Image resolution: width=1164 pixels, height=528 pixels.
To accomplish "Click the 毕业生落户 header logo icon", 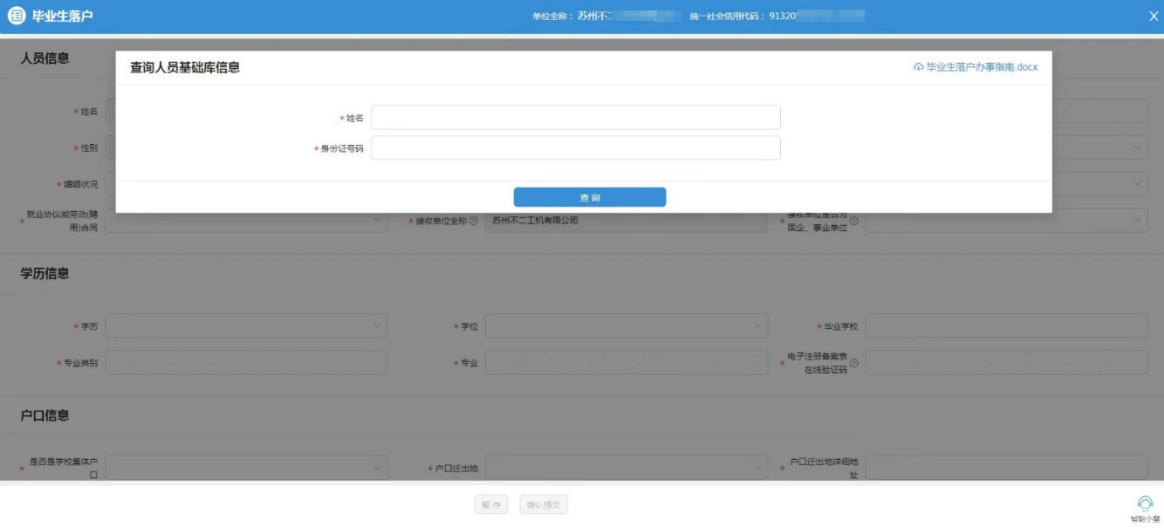I will [x=16, y=16].
